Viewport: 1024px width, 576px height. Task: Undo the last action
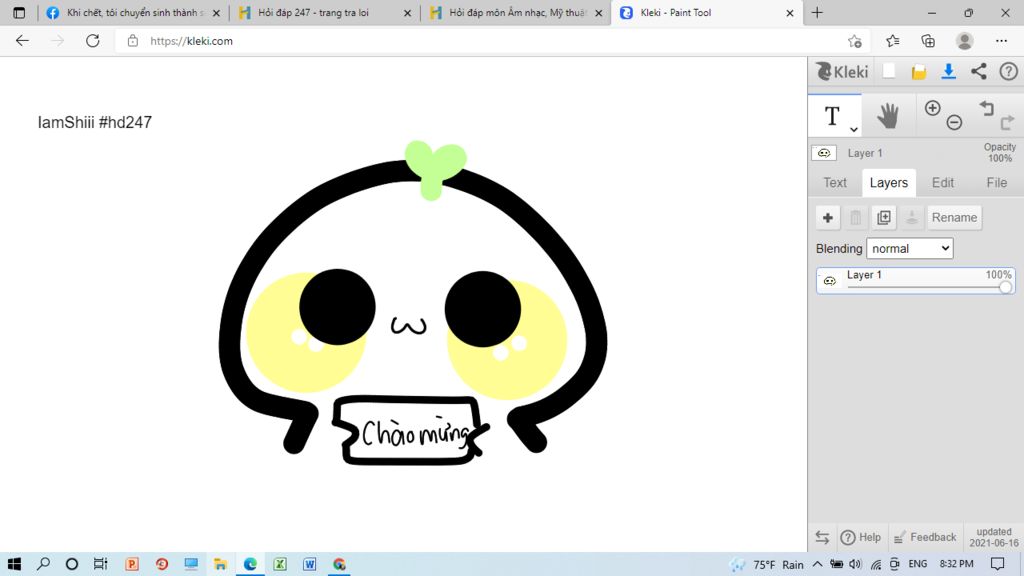pyautogui.click(x=986, y=108)
